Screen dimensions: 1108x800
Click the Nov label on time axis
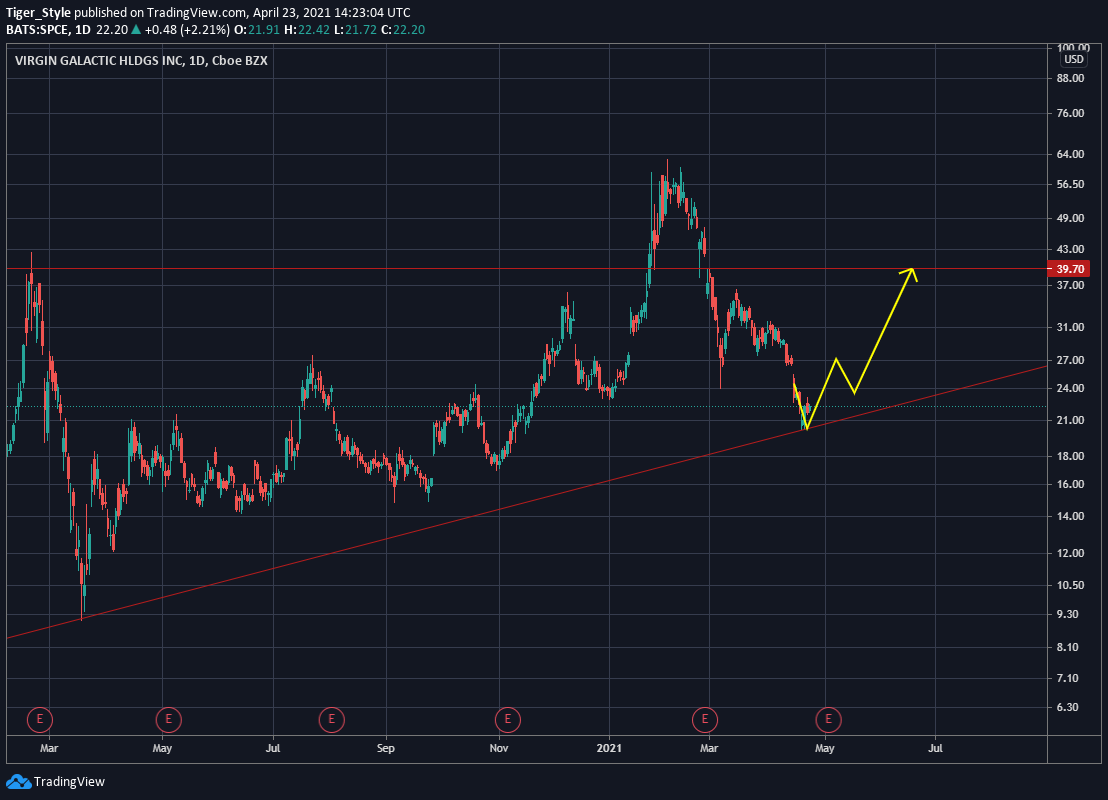(499, 748)
